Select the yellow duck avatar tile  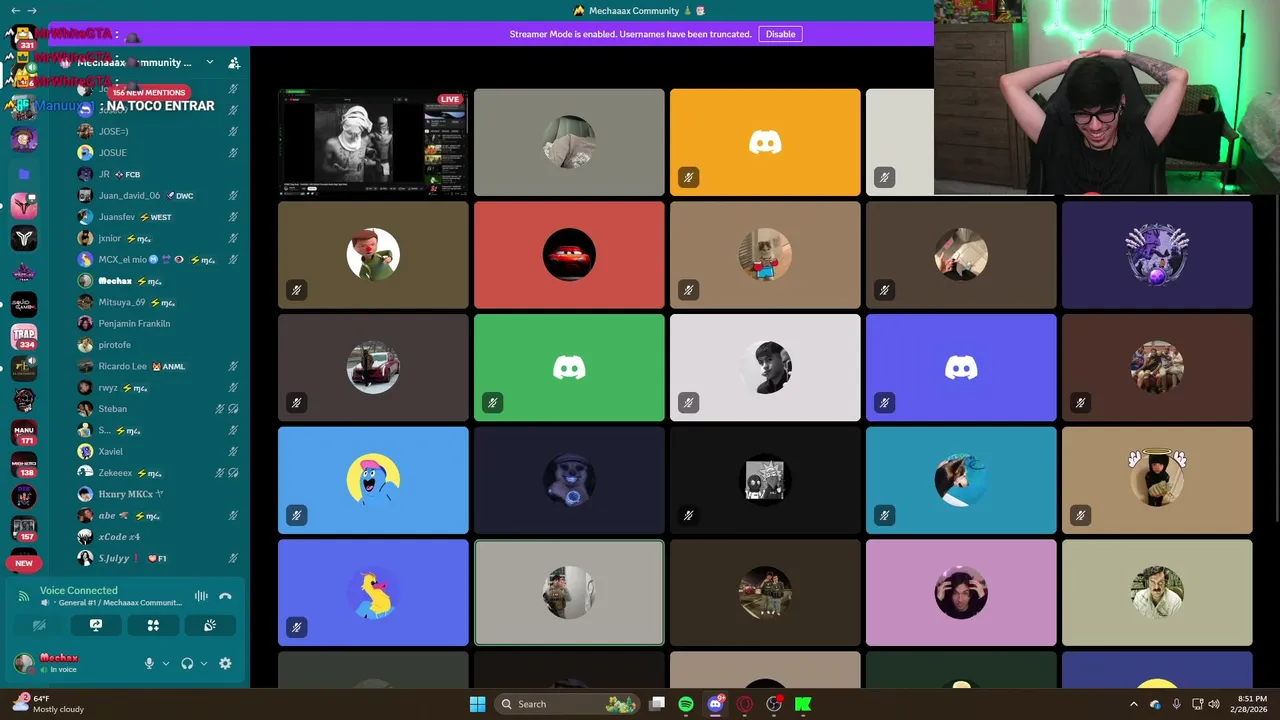pyautogui.click(x=373, y=593)
